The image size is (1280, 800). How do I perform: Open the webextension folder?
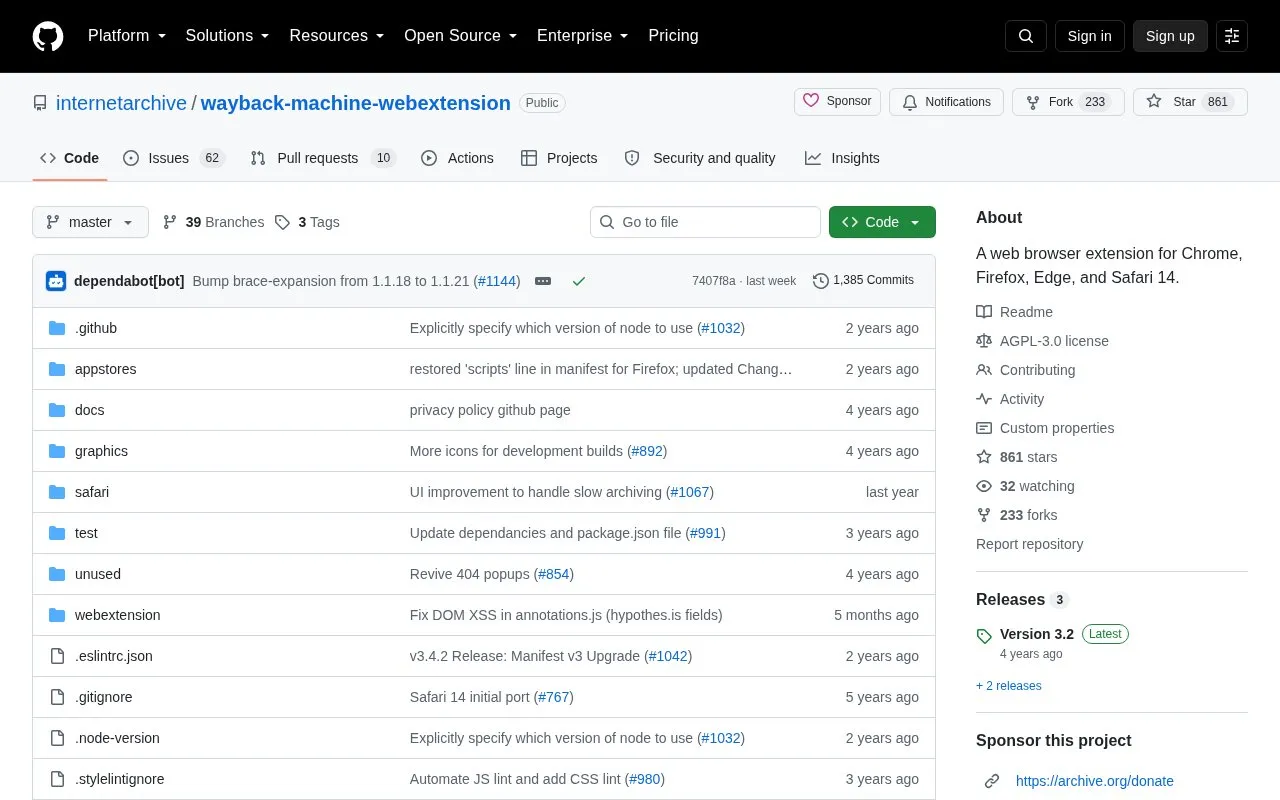(x=117, y=615)
